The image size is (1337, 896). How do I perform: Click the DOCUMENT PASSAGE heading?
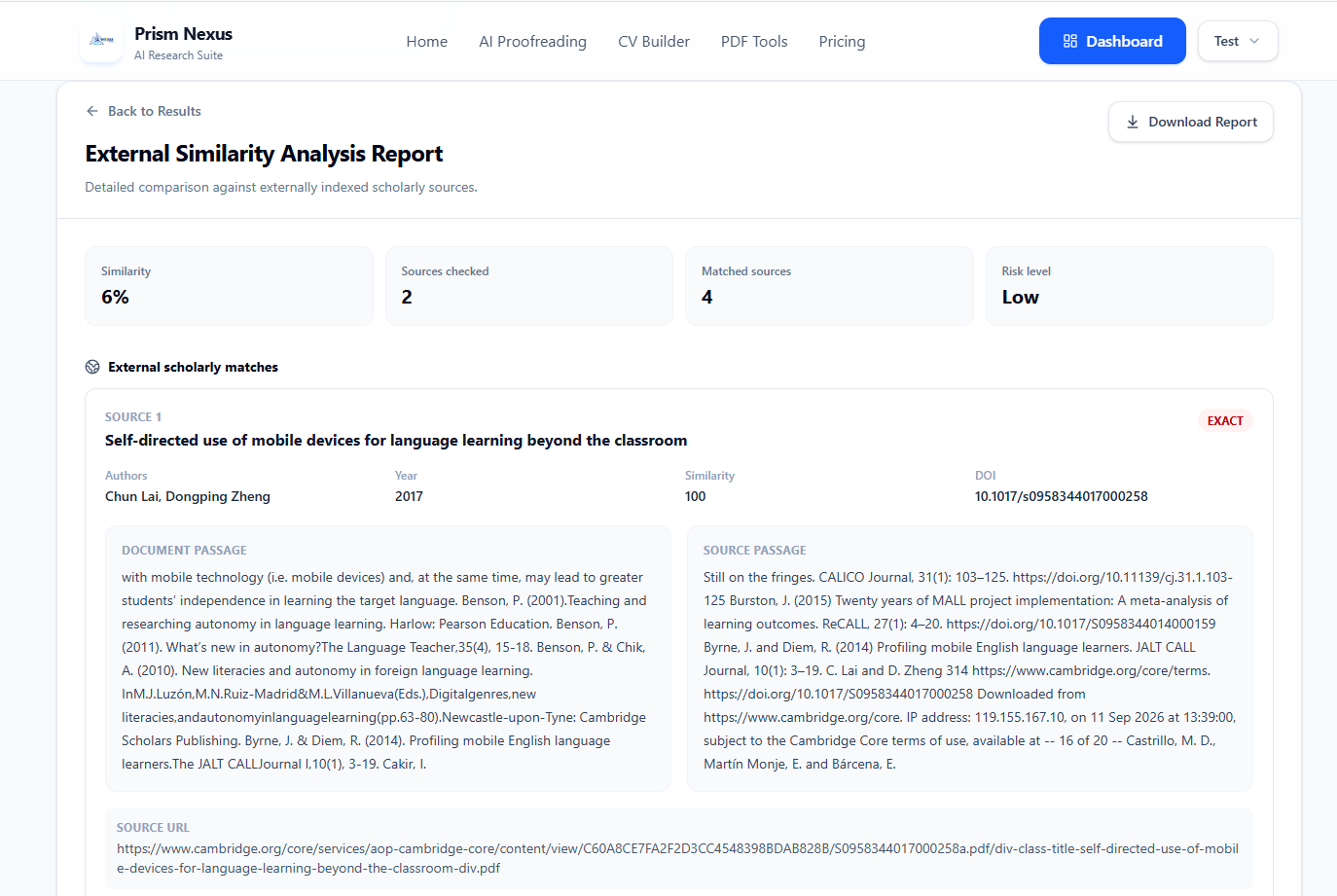(x=184, y=551)
